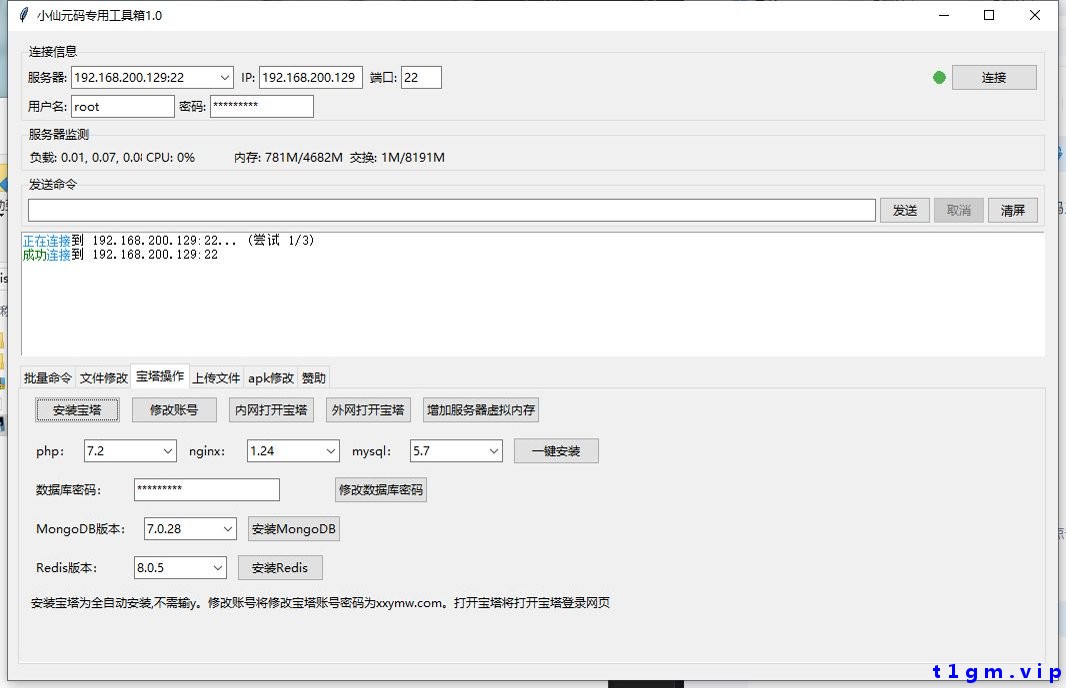1066x688 pixels.
Task: Open the apk修改 tab
Action: 269,377
